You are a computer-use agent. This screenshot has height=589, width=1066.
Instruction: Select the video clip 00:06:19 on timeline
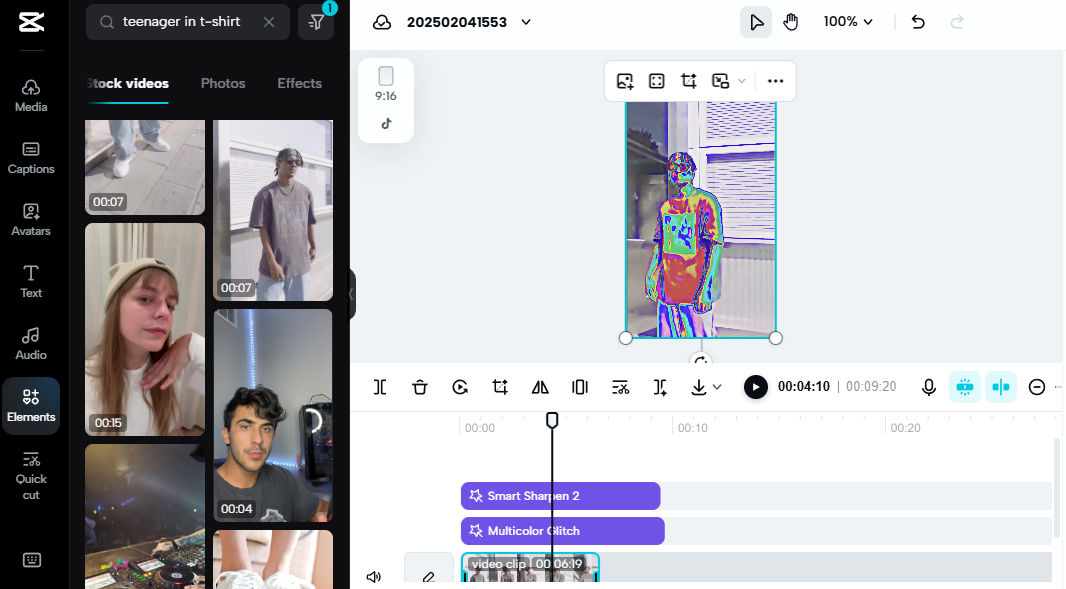(x=530, y=568)
